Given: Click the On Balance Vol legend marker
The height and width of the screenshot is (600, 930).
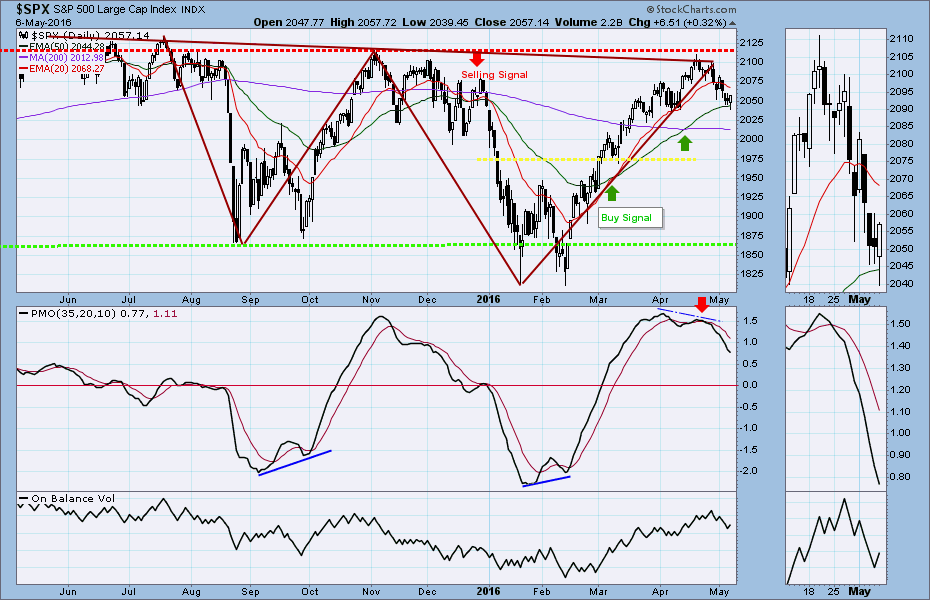Looking at the screenshot, I should point(22,498).
